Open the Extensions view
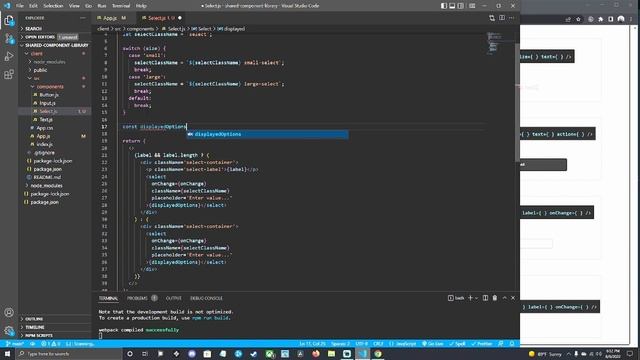 point(9,74)
